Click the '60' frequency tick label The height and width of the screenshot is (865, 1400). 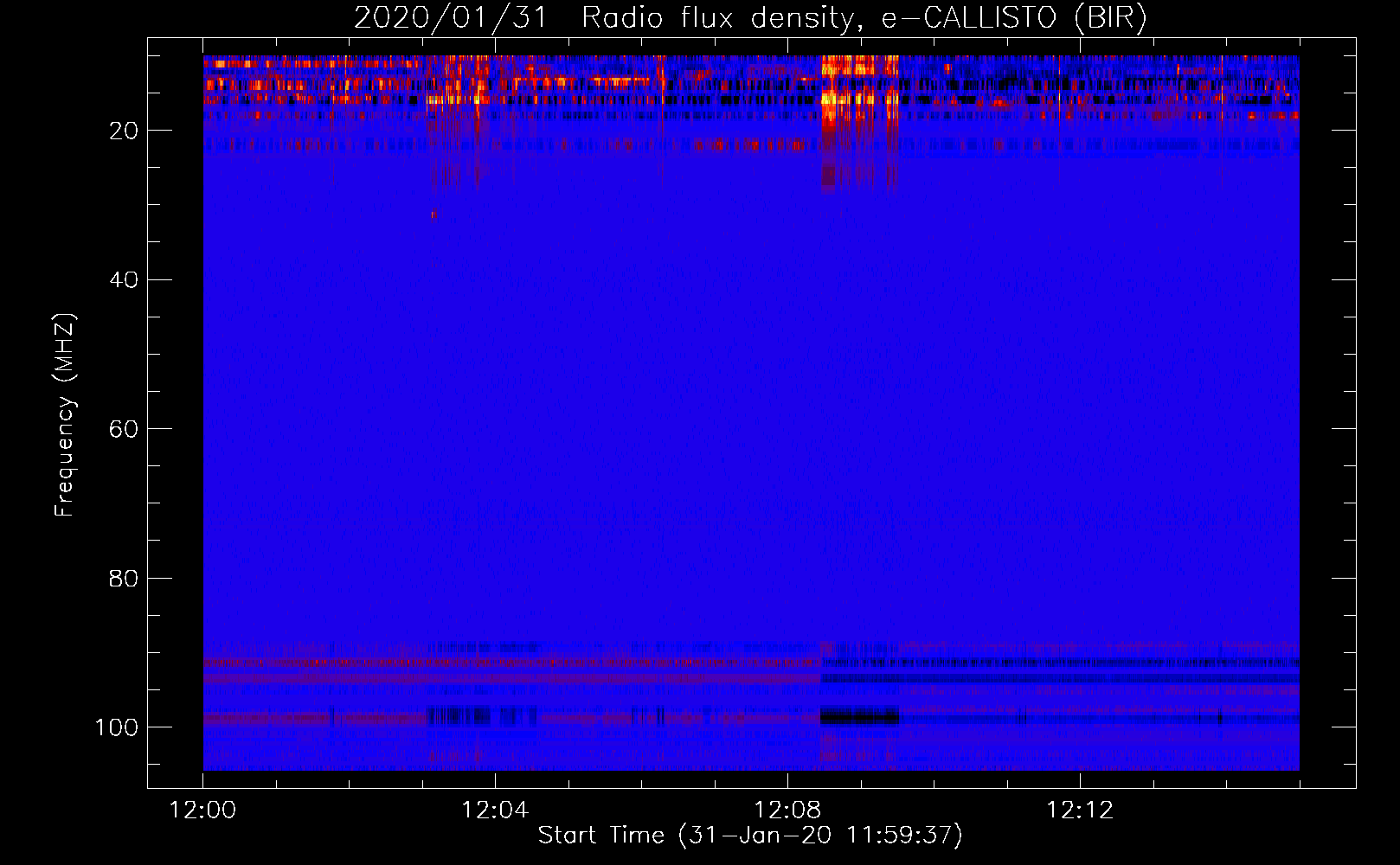[x=124, y=429]
